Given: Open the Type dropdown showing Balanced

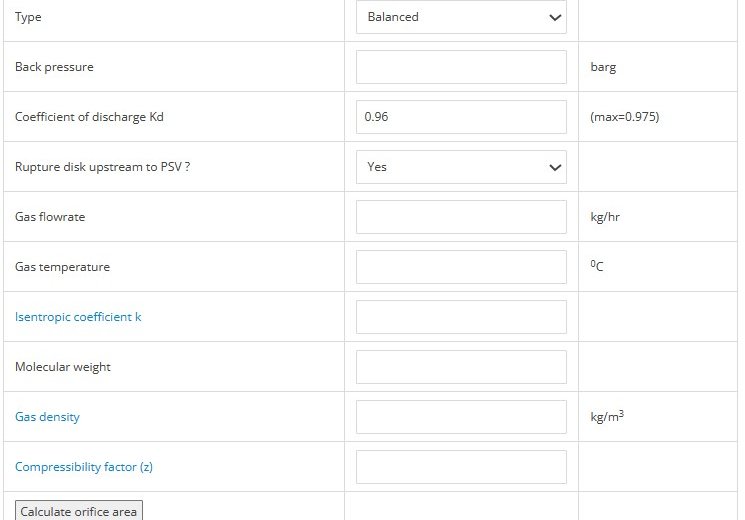Looking at the screenshot, I should (x=461, y=17).
